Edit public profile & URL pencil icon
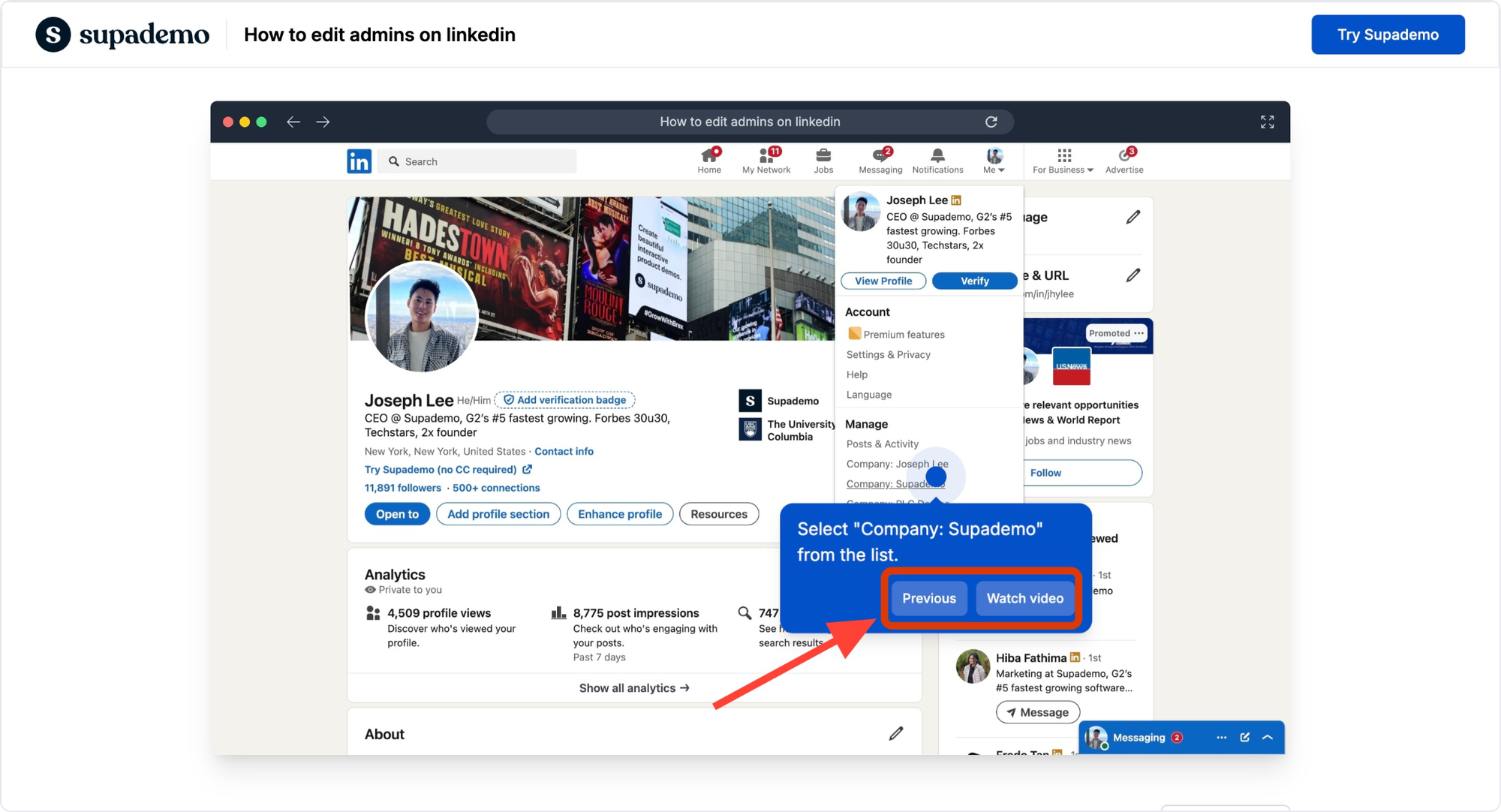The height and width of the screenshot is (812, 1501). [x=1133, y=275]
